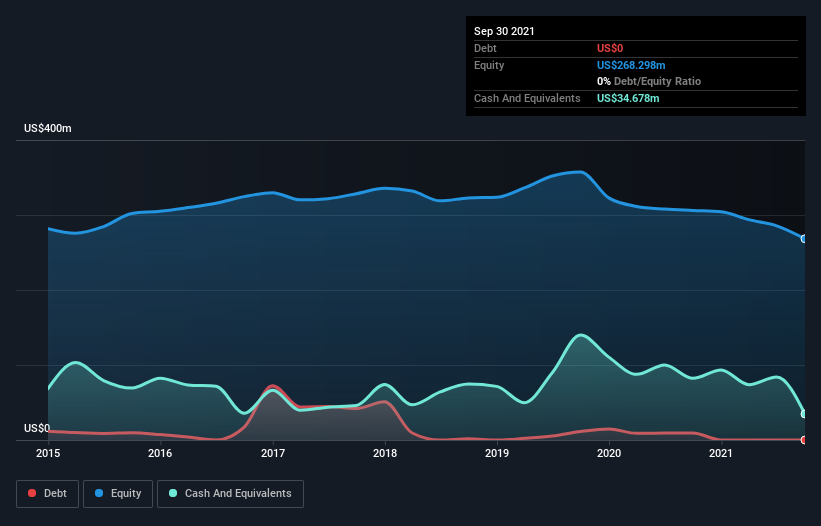Click the US$34.678m cash value
821x526 pixels.
tap(628, 98)
